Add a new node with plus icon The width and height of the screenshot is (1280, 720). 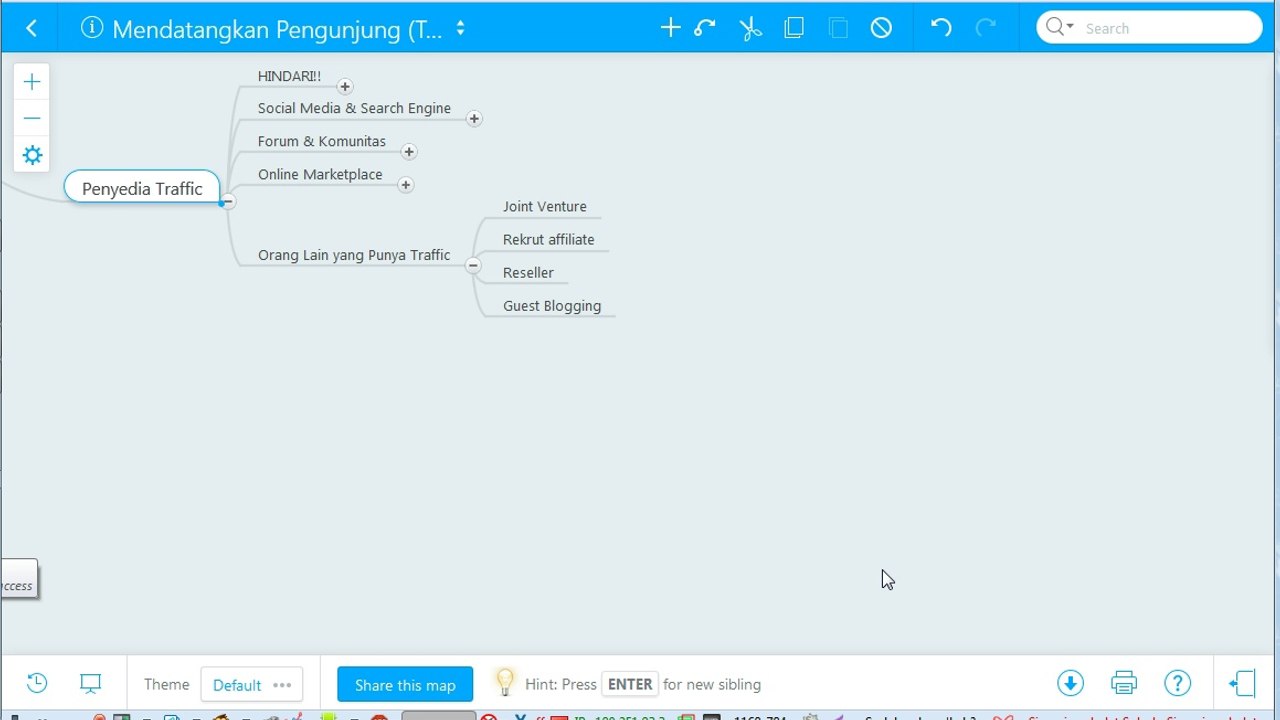click(x=670, y=28)
